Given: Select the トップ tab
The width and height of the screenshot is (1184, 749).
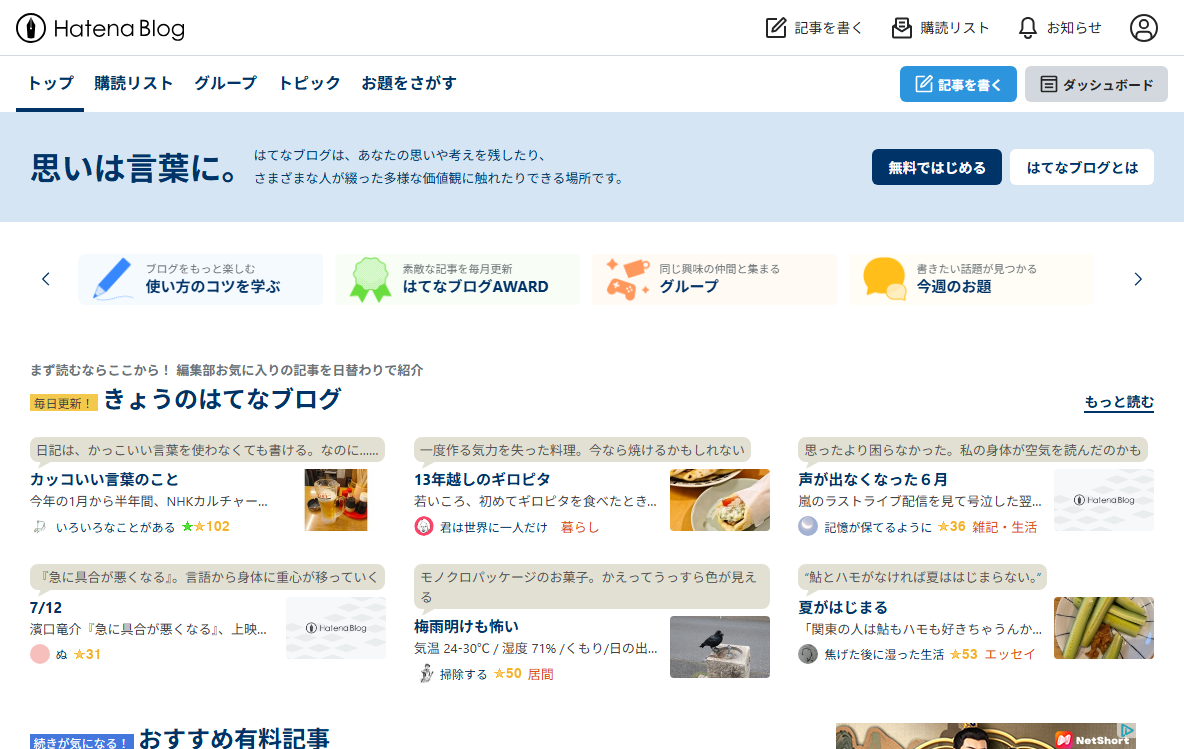Looking at the screenshot, I should point(50,83).
